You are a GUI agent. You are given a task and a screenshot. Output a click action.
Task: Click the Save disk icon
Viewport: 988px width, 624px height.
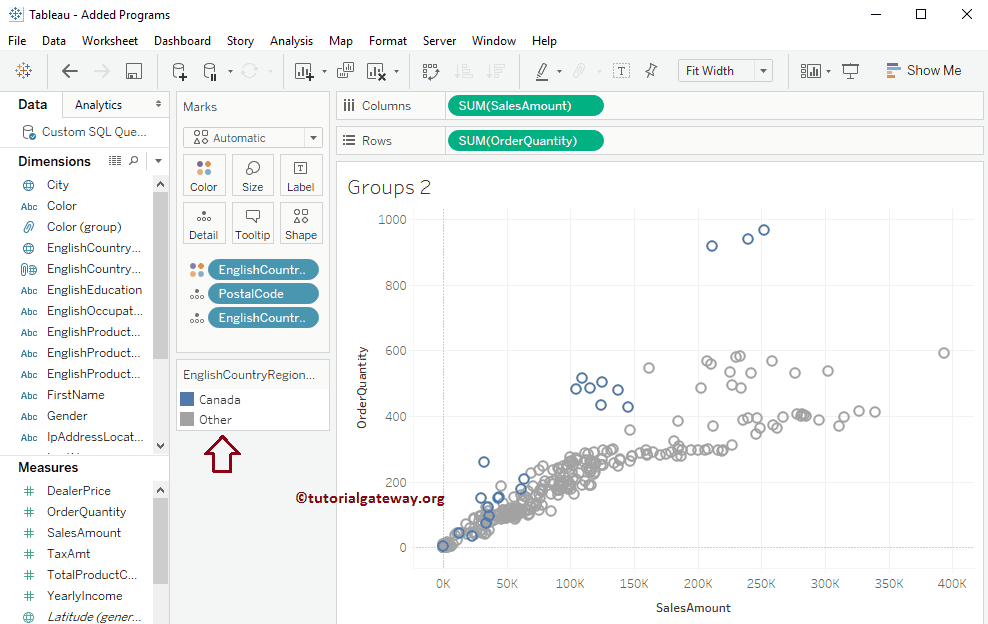pos(134,71)
